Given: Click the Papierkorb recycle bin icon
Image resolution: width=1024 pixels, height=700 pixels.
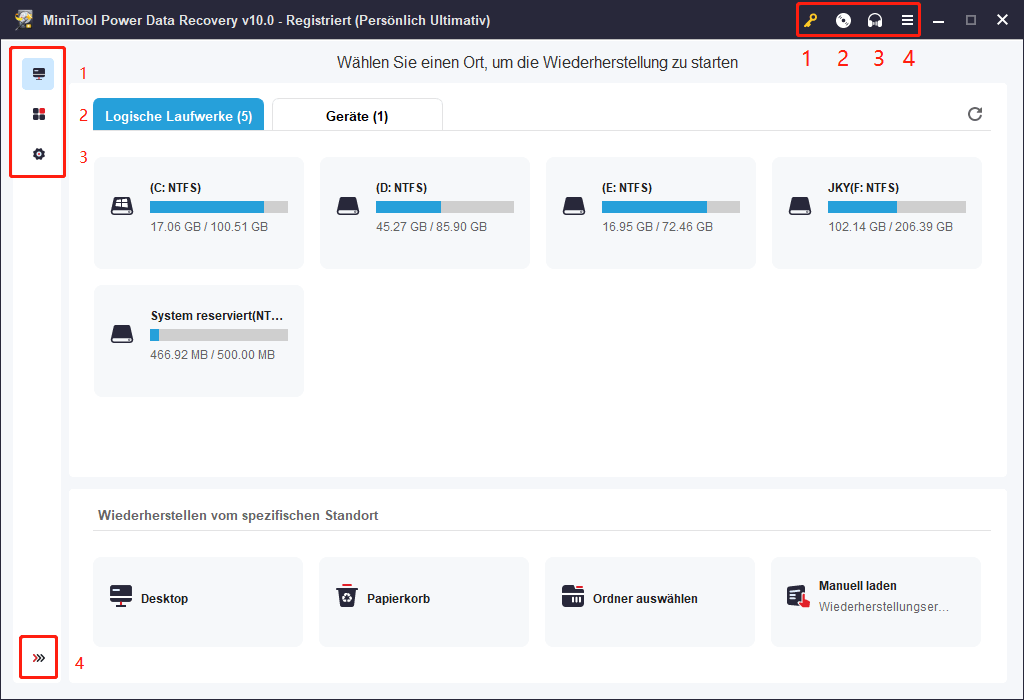Looking at the screenshot, I should (347, 596).
